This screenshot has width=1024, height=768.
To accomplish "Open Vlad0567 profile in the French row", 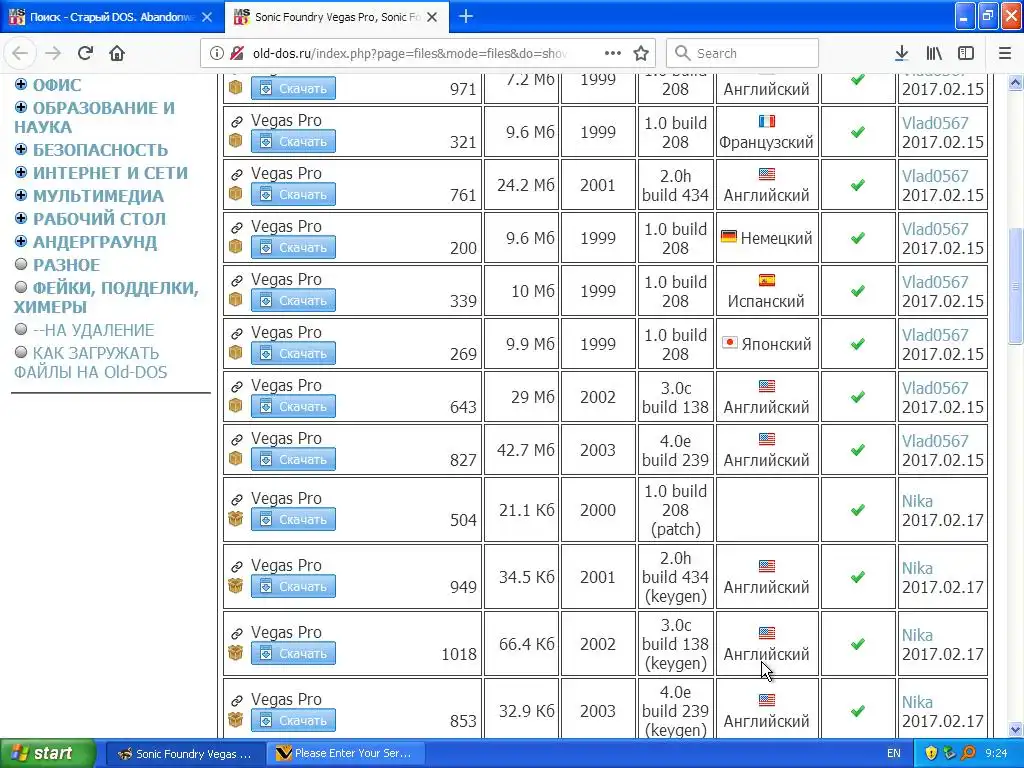I will [935, 123].
